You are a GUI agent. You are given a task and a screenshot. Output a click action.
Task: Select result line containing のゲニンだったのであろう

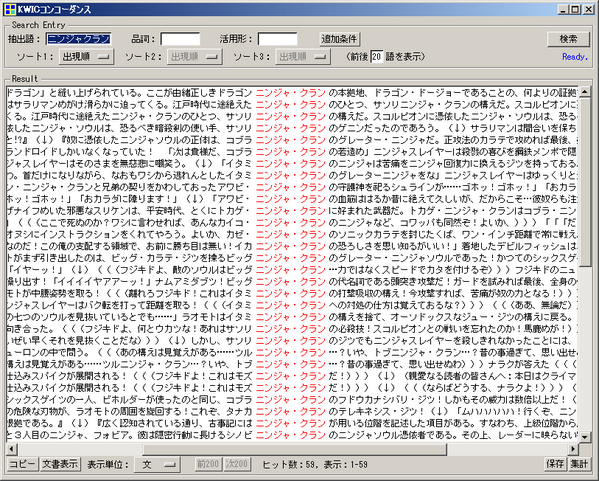click(292, 128)
